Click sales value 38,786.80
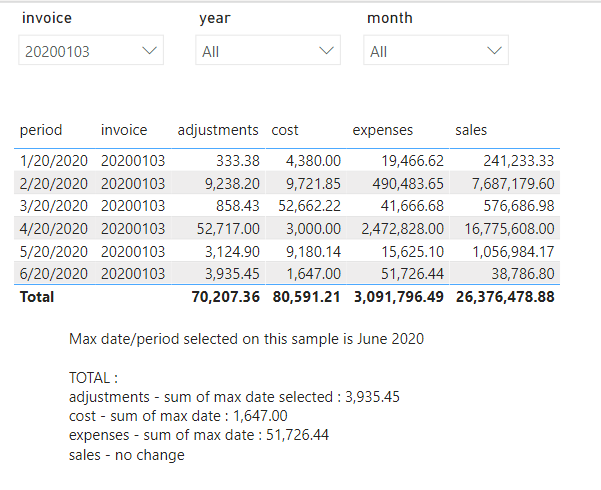 click(523, 274)
